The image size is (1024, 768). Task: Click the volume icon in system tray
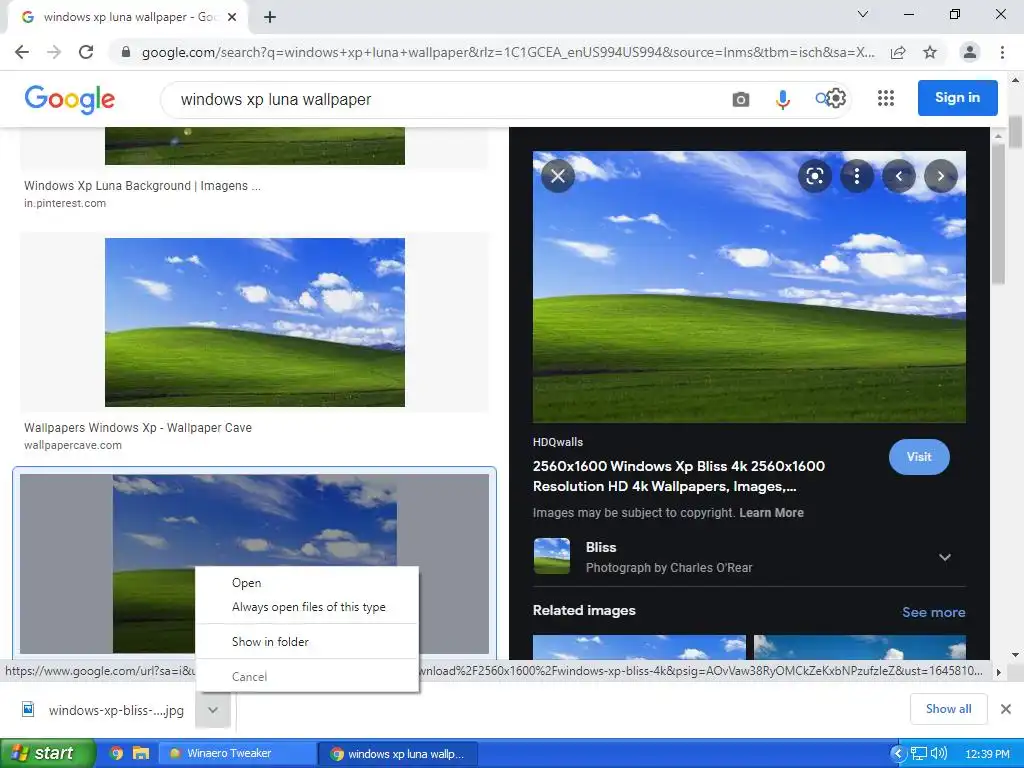(x=938, y=753)
